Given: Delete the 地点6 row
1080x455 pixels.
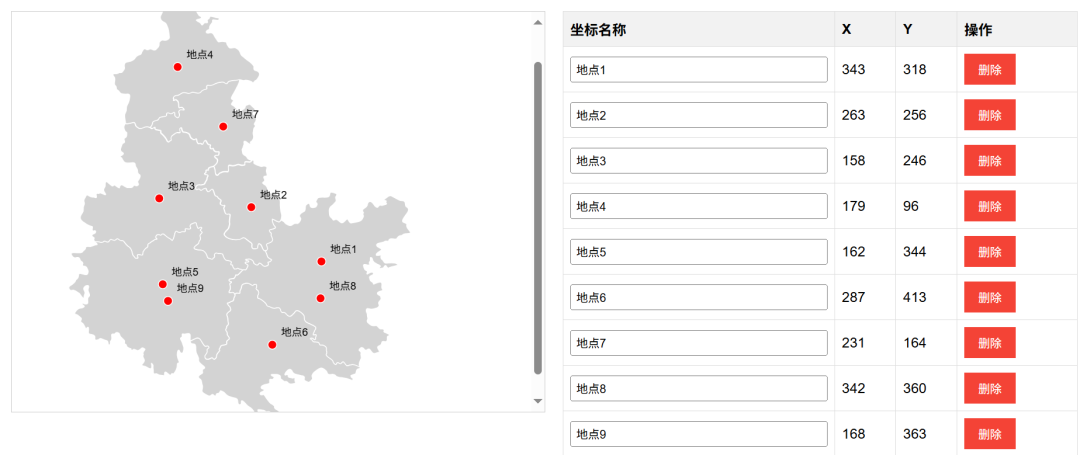Looking at the screenshot, I should (x=990, y=297).
